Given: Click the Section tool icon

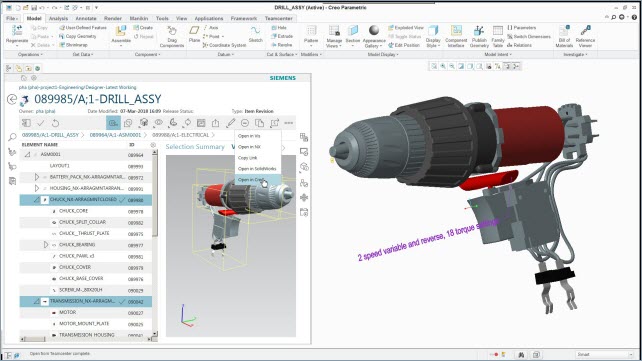Looking at the screenshot, I should (x=353, y=30).
